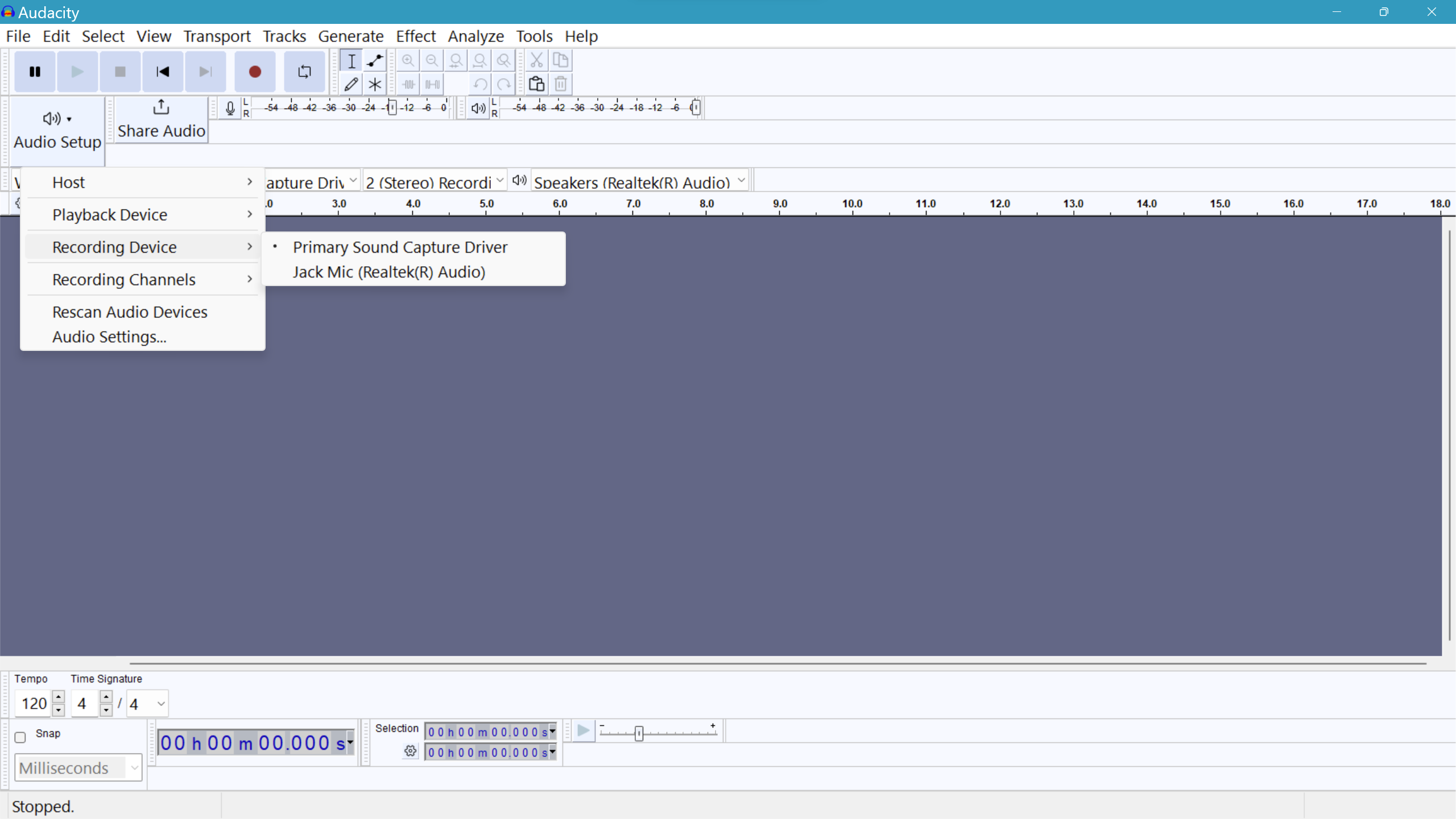This screenshot has height=819, width=1456.
Task: Click the Selection toolbar settings gear
Action: [x=410, y=751]
